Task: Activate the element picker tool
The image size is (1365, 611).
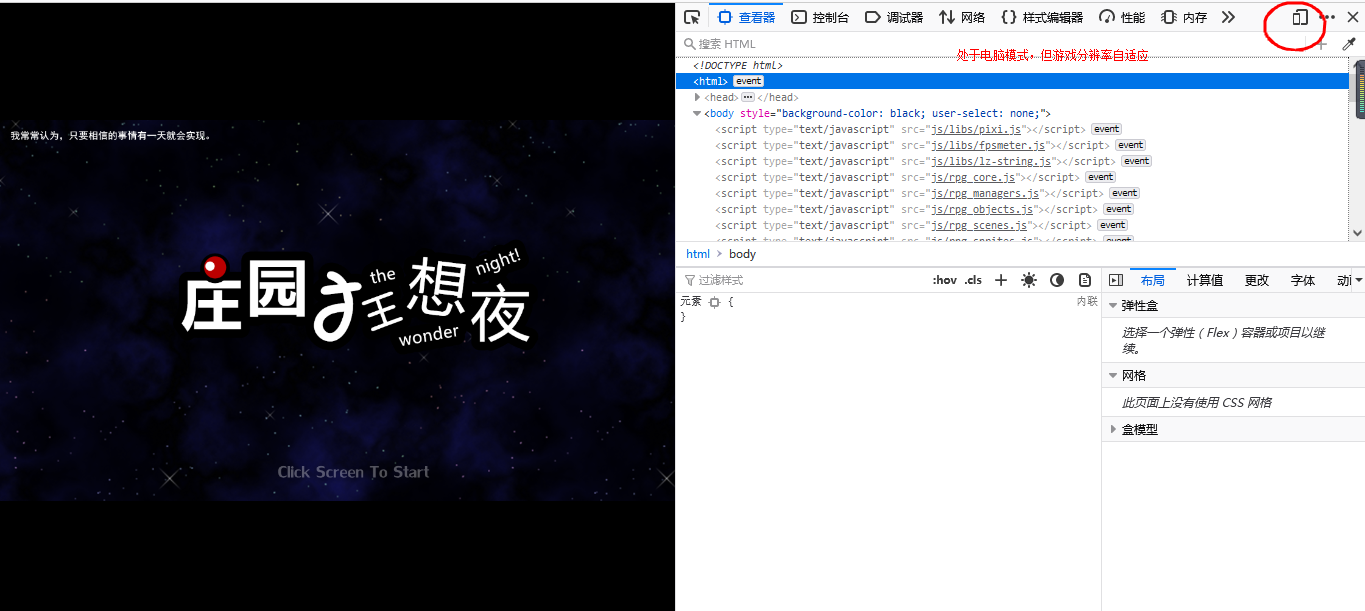Action: (692, 17)
